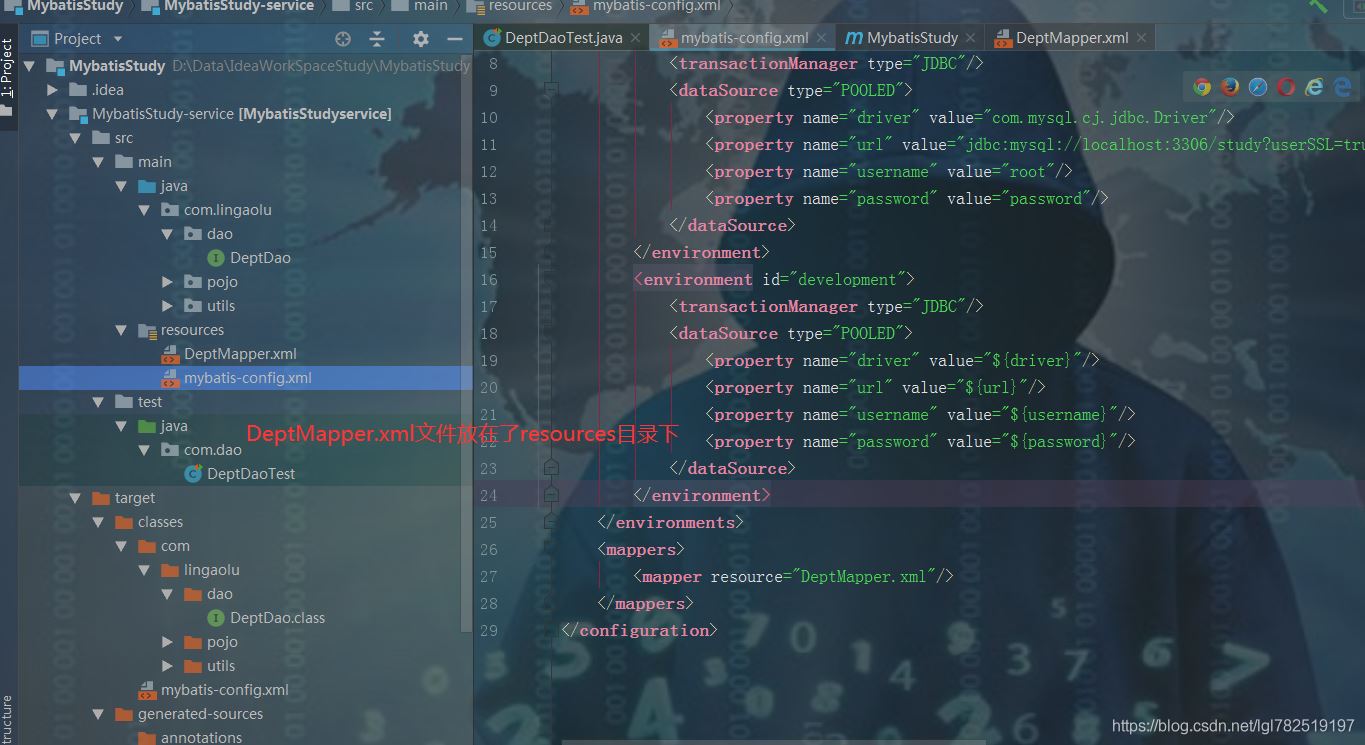Close the DeptMapper.xml tab

pyautogui.click(x=1142, y=38)
